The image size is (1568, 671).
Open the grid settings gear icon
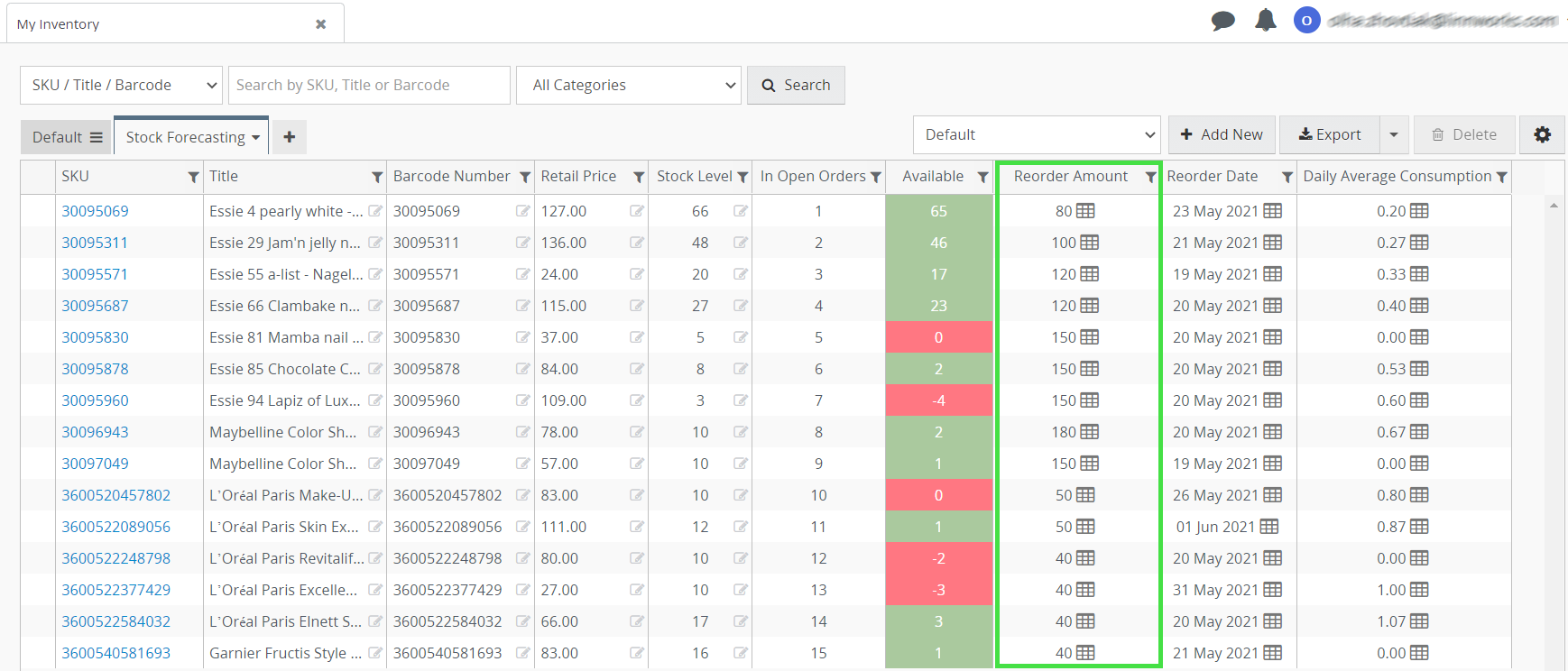tap(1542, 134)
